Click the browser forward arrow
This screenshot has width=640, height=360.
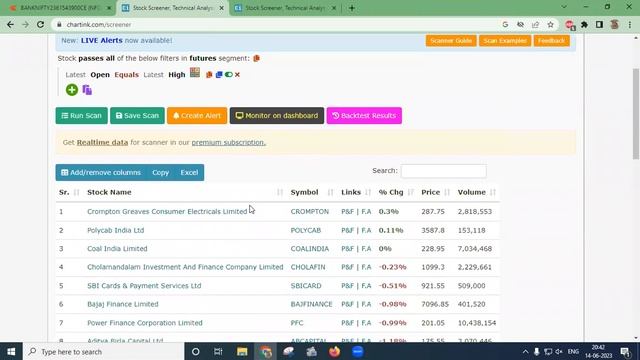[x=25, y=24]
